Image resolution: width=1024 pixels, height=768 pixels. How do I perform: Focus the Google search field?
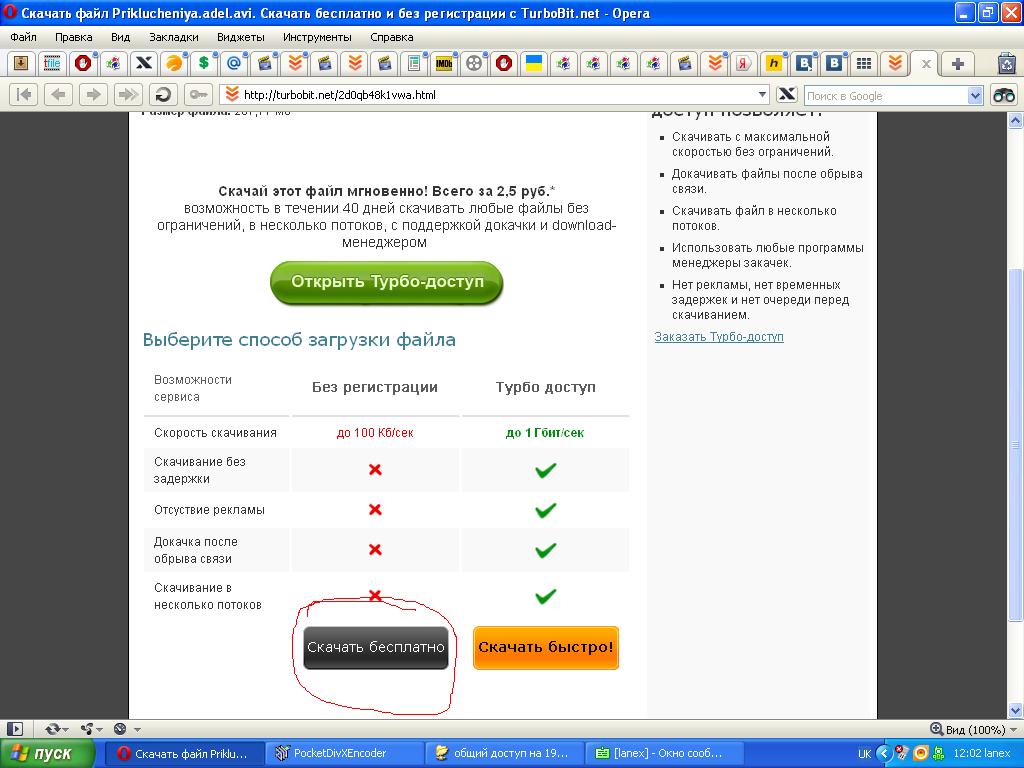coord(886,95)
